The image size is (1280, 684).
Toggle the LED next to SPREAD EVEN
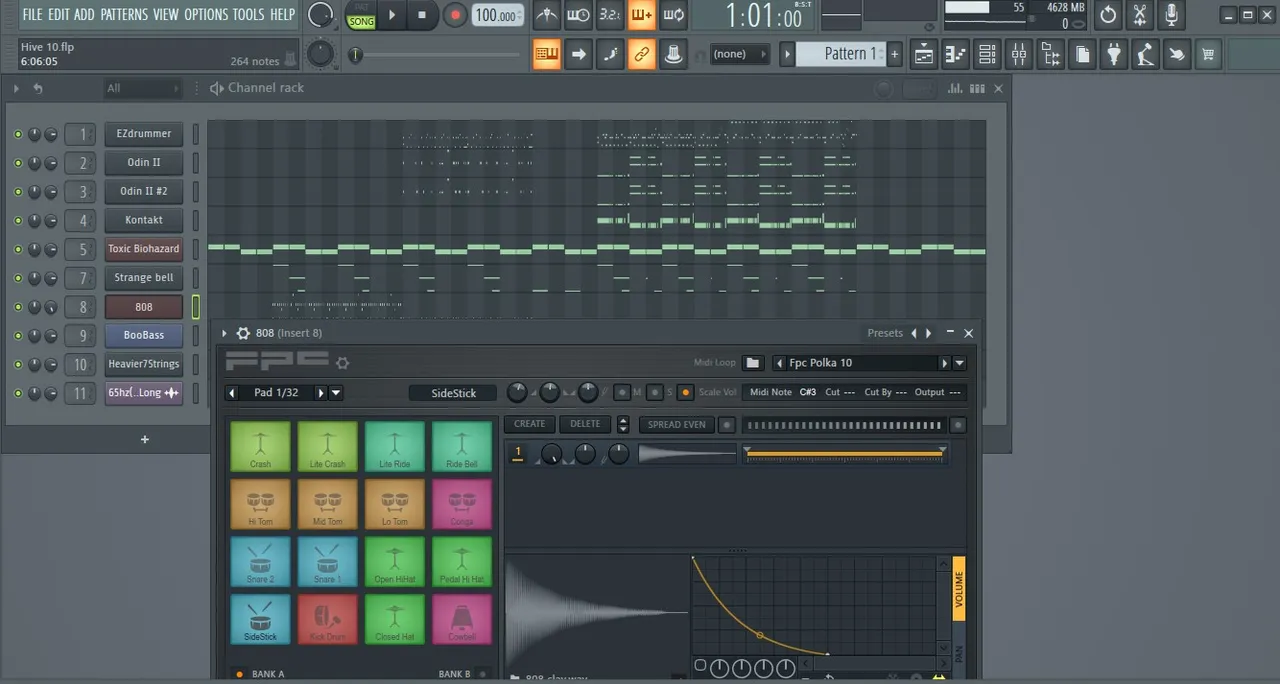pyautogui.click(x=727, y=425)
